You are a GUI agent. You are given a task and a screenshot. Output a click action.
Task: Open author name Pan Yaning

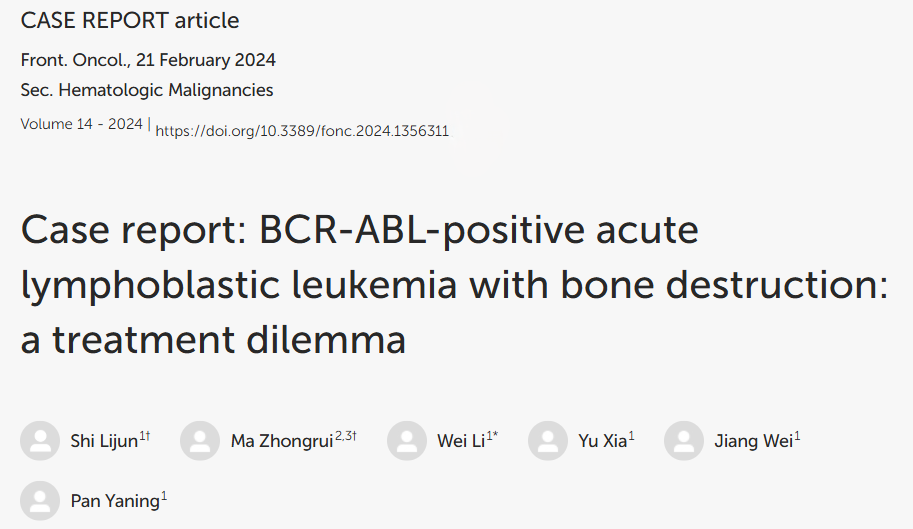(x=115, y=501)
